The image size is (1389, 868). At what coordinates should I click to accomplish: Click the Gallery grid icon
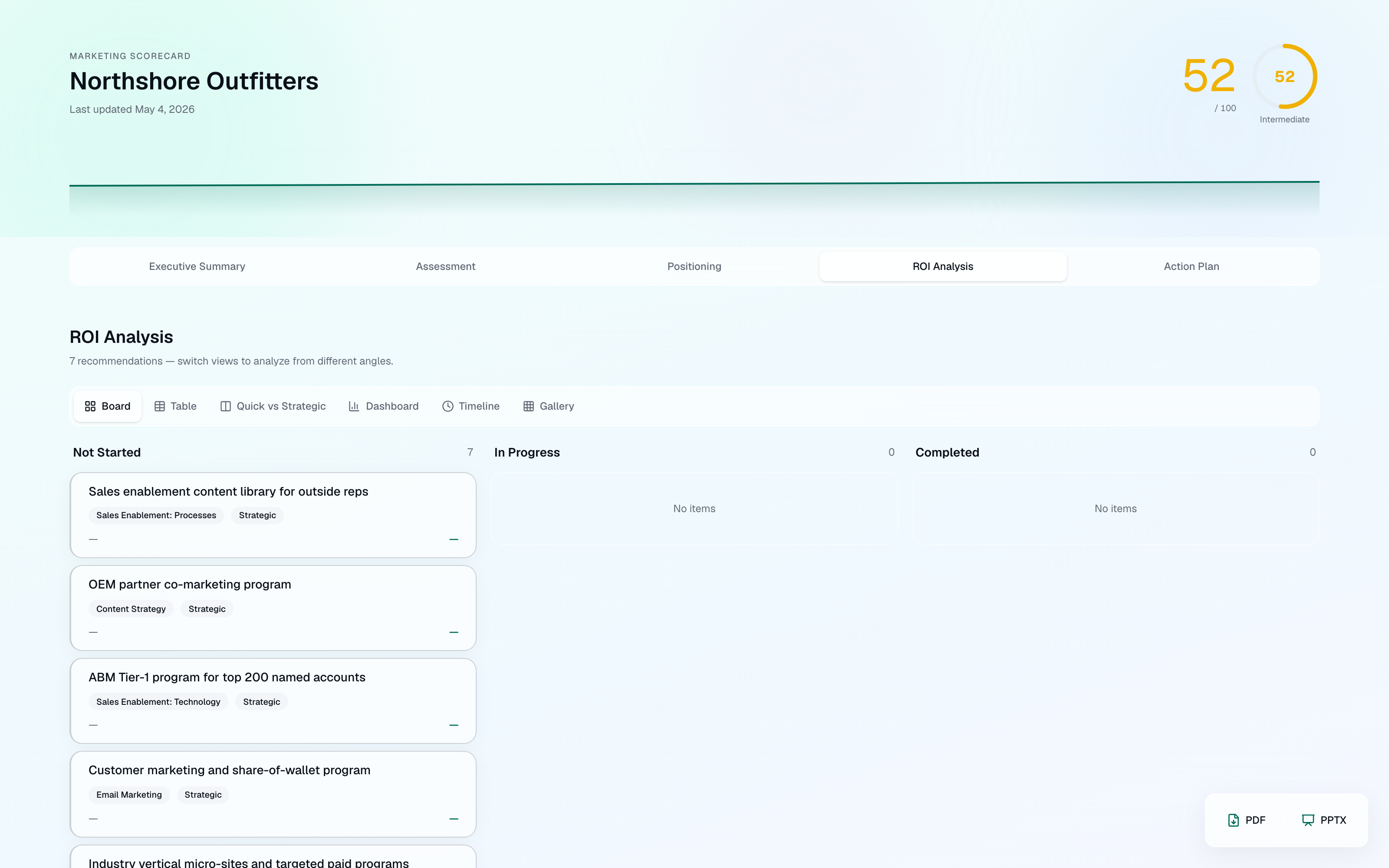(x=529, y=407)
